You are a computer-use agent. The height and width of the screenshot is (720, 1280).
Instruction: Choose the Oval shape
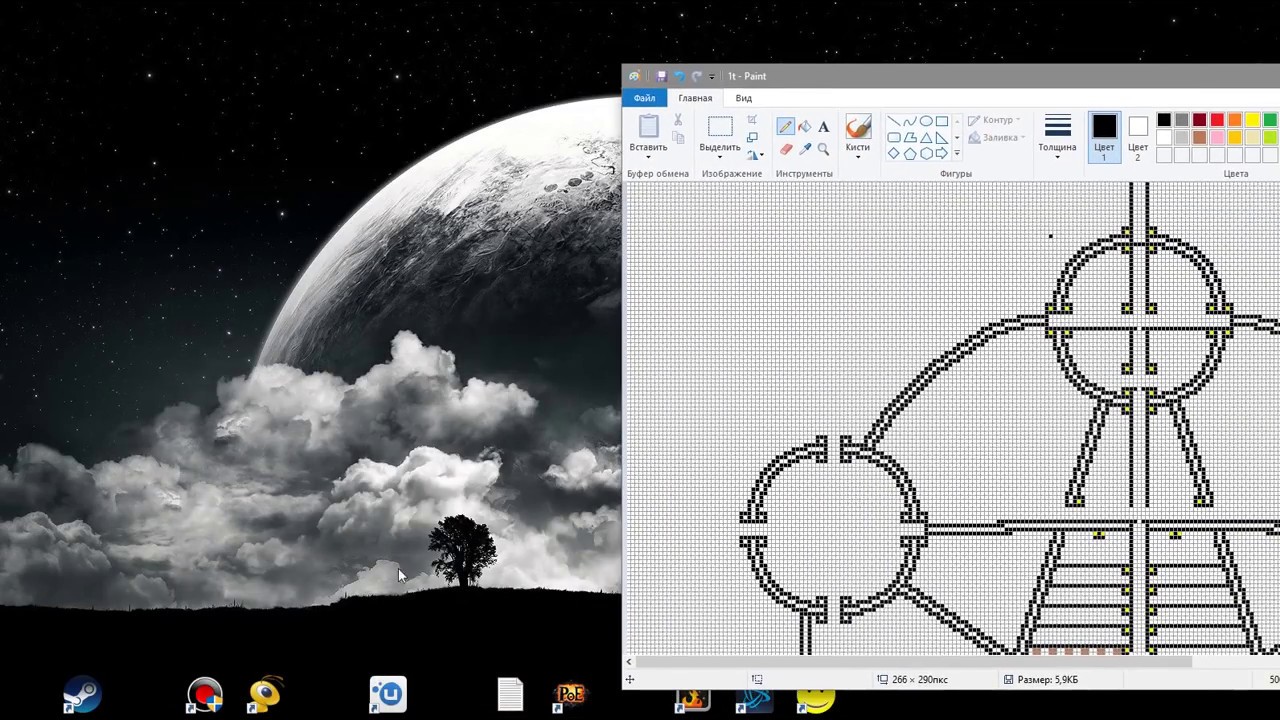pos(926,121)
